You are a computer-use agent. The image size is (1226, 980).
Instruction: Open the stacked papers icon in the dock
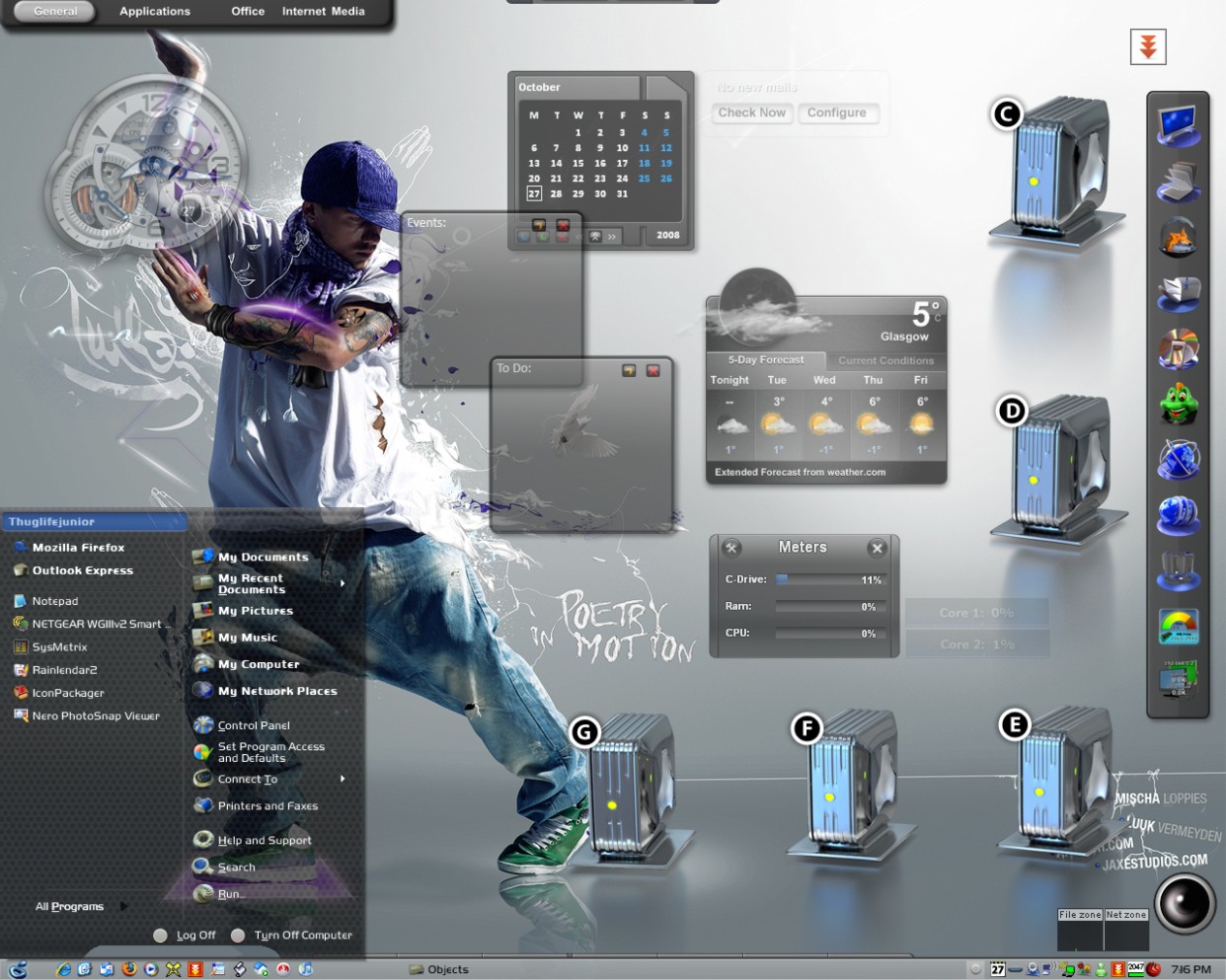click(x=1179, y=182)
